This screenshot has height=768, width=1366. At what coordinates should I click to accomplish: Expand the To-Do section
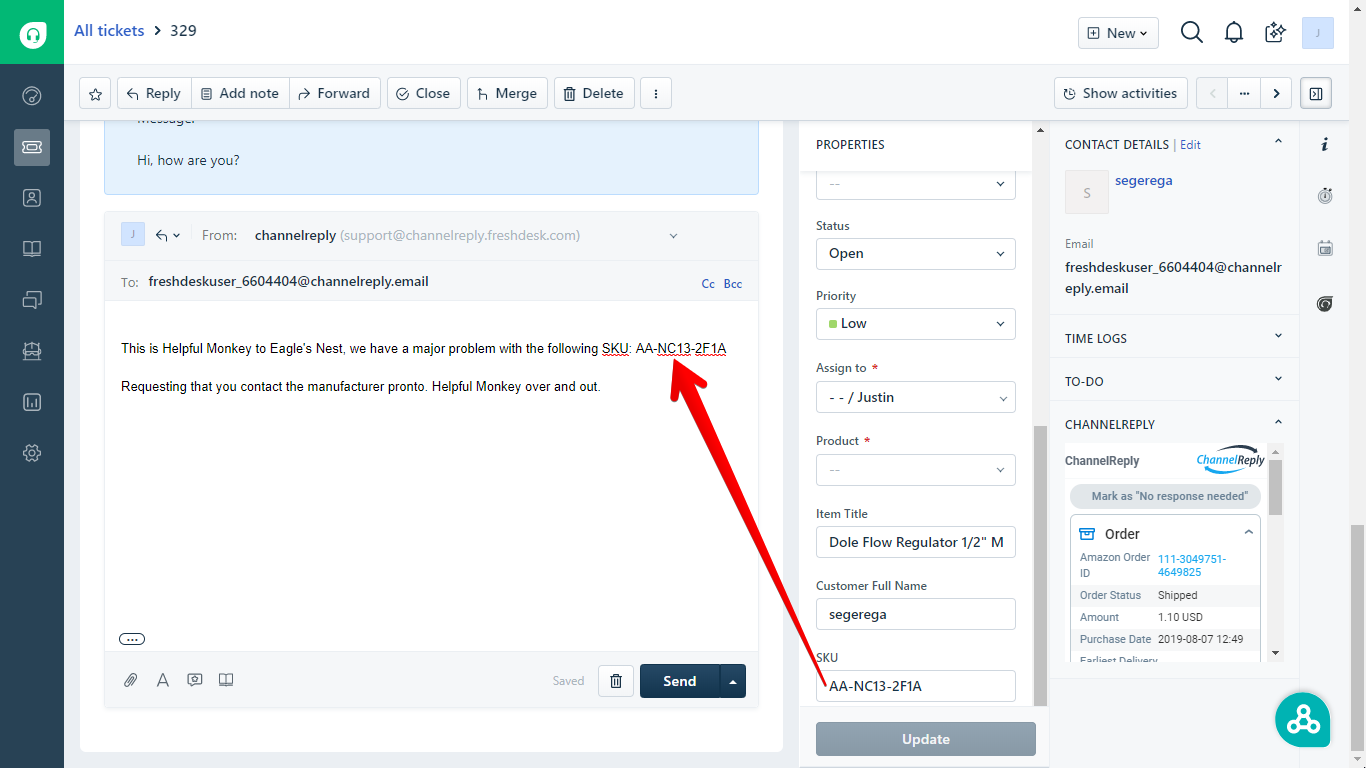(1278, 380)
